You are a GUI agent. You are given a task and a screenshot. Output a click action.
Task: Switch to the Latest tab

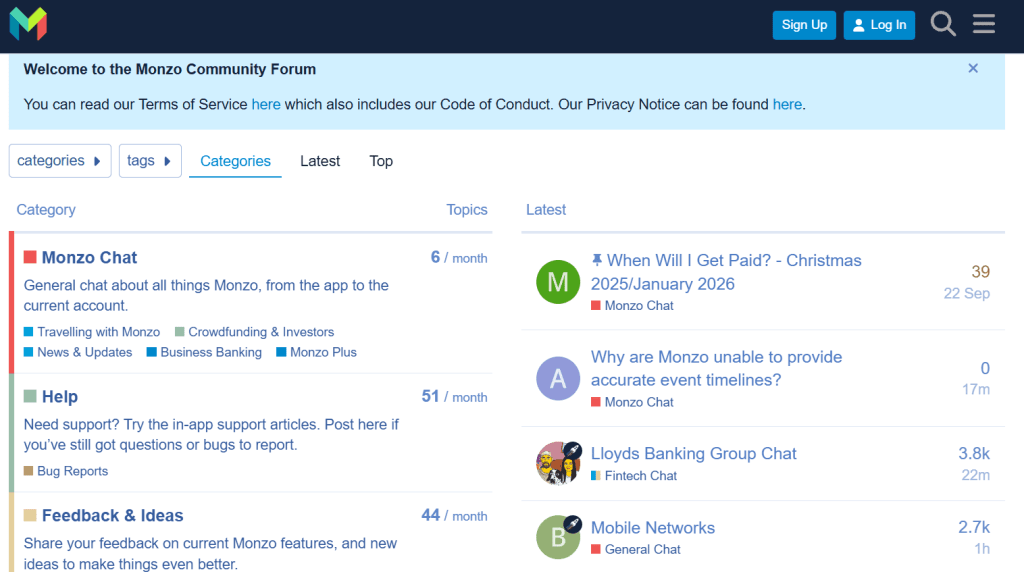click(x=320, y=161)
